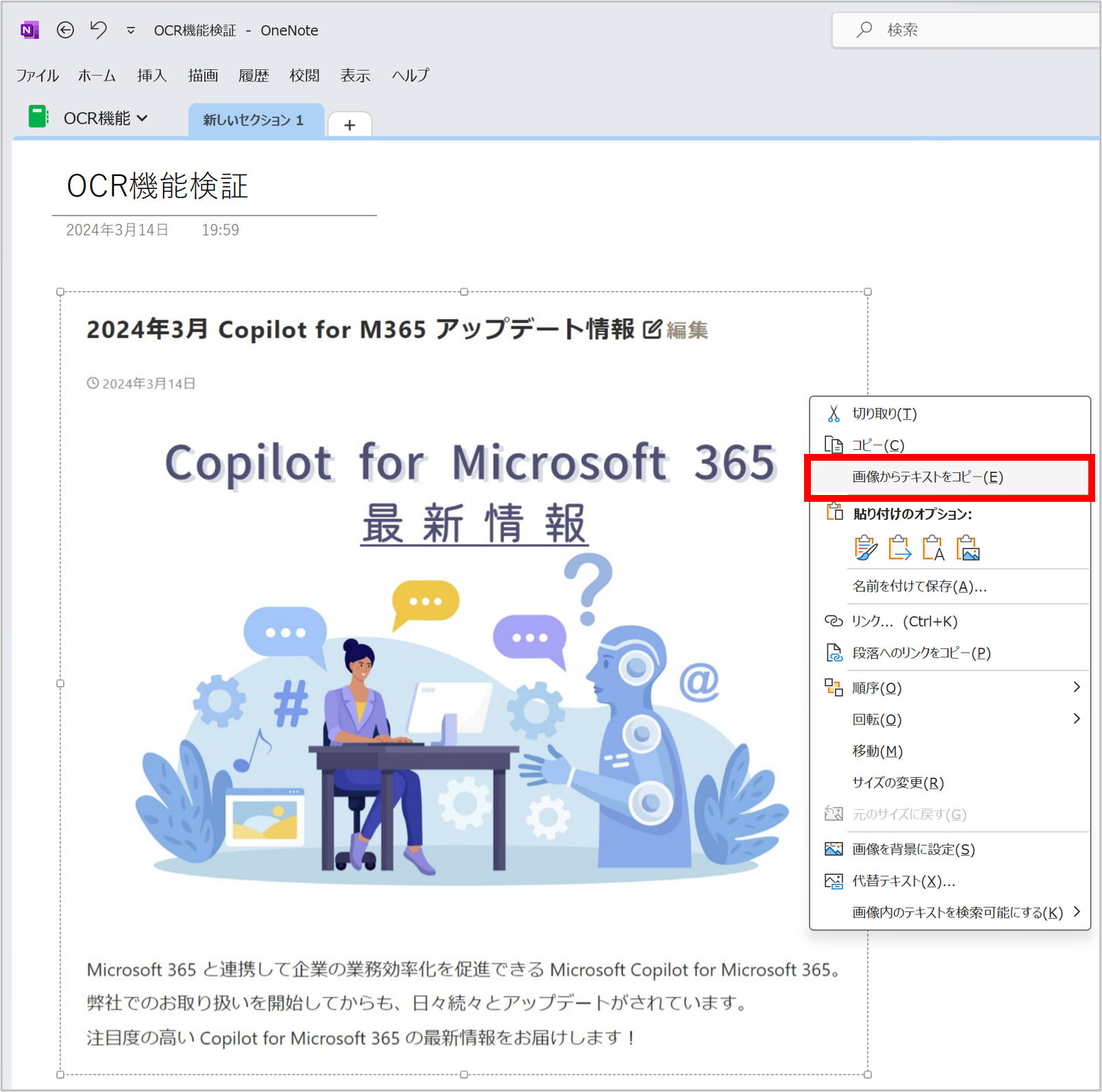Select the merge-formatting paste option icon

coord(899,548)
